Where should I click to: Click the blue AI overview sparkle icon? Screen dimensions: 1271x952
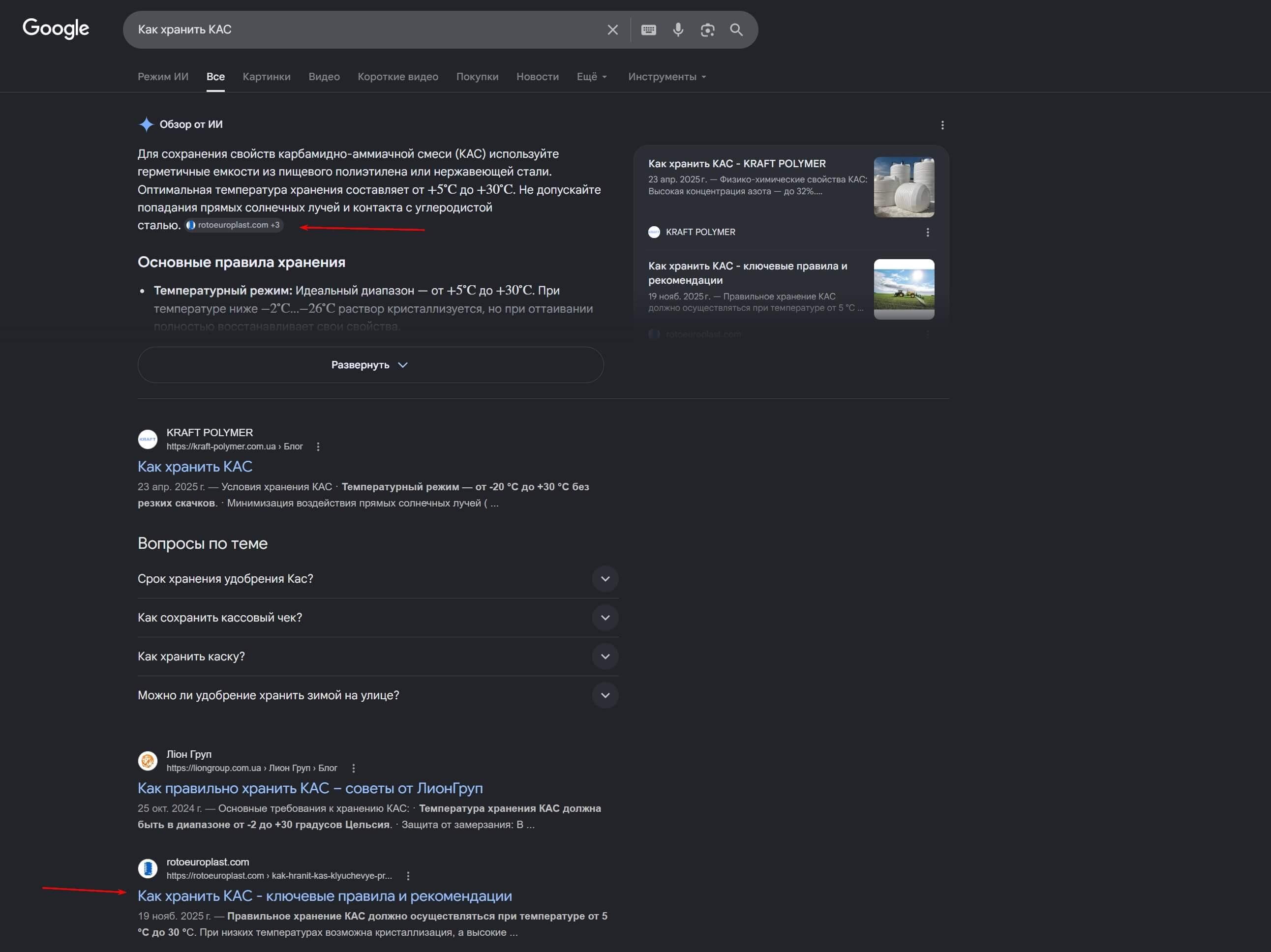pos(147,124)
